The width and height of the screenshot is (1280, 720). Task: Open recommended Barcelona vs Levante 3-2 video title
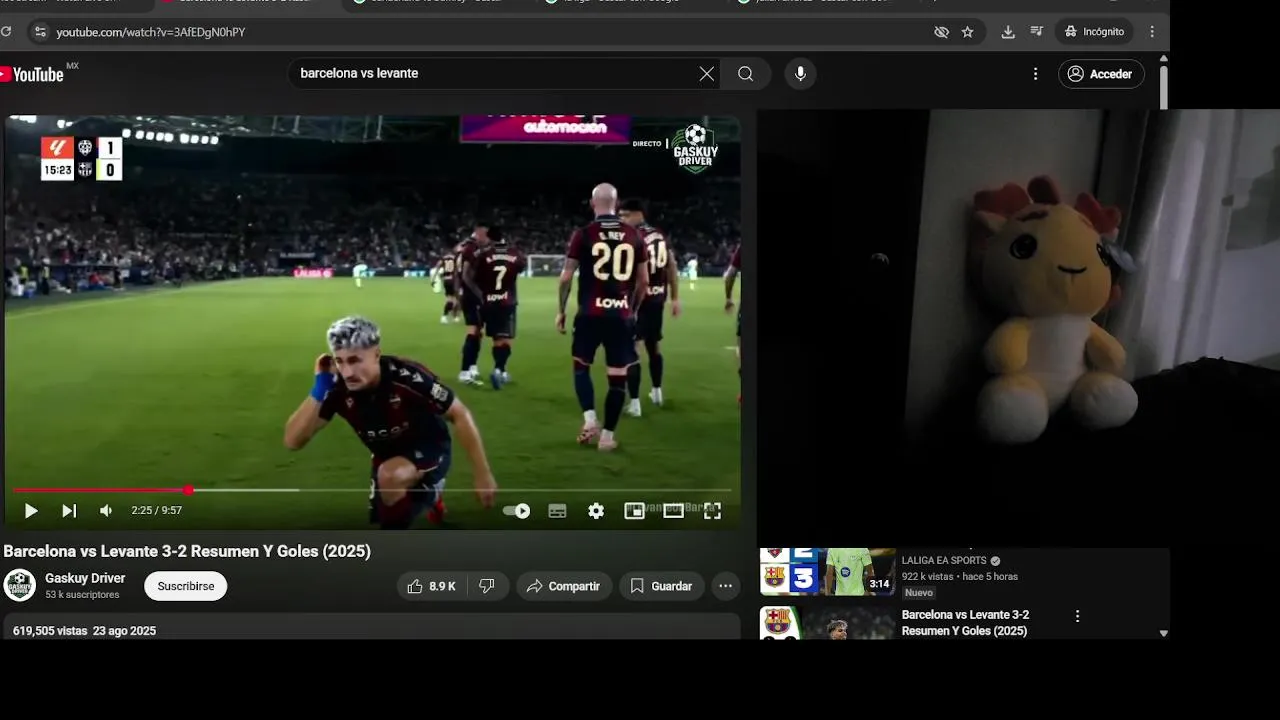coord(965,623)
